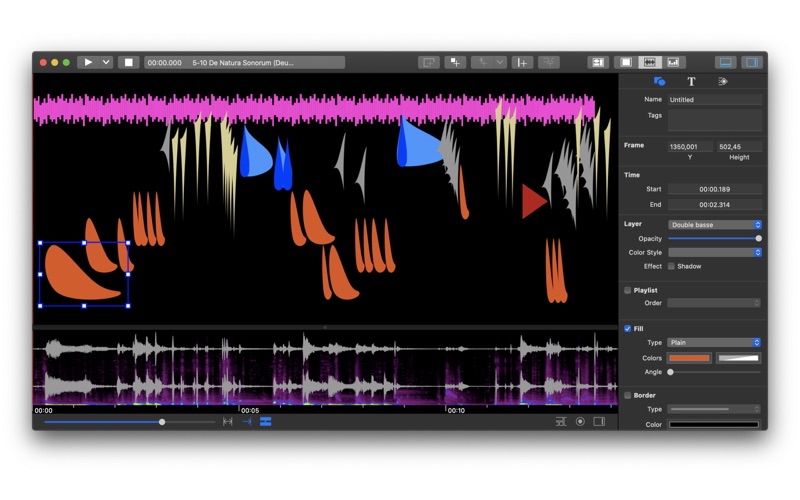Click the Name field containing Untitled
Image resolution: width=800 pixels, height=500 pixels.
coord(715,99)
